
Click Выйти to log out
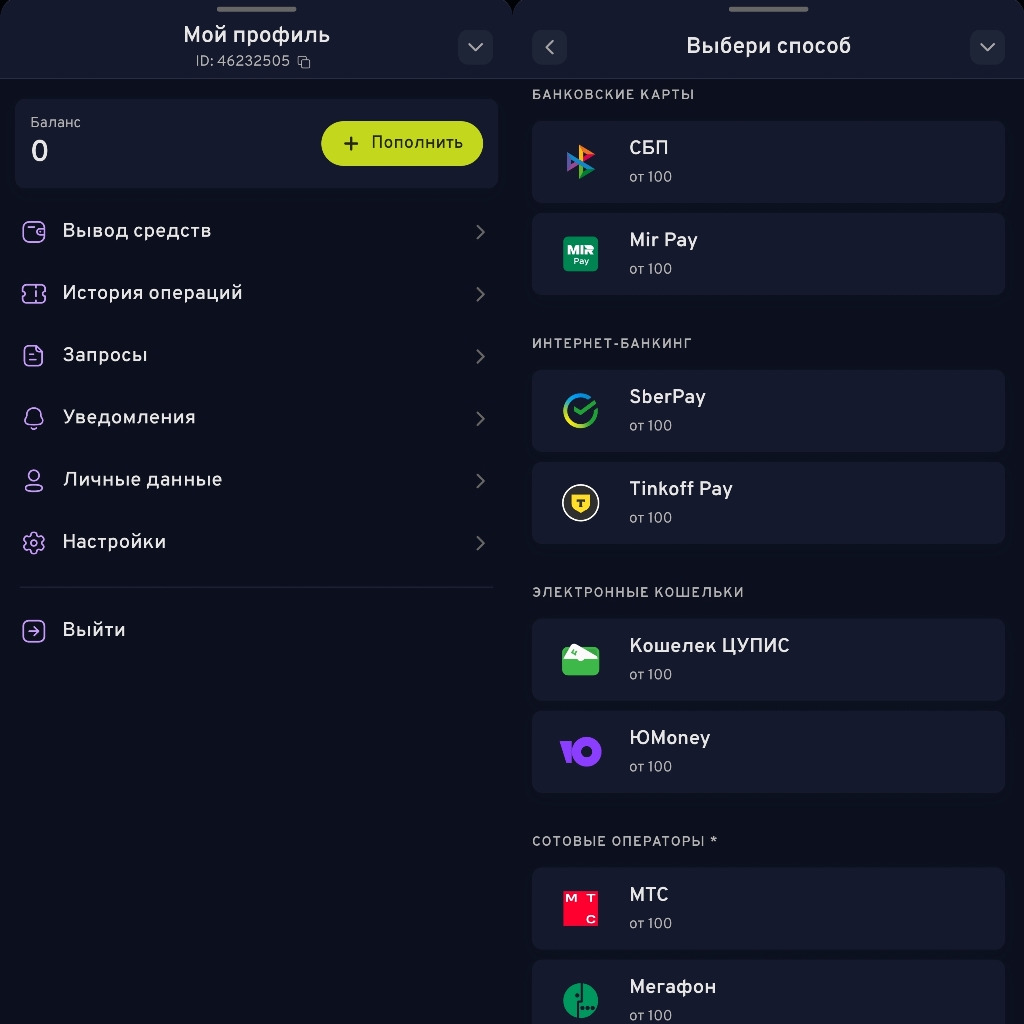[93, 630]
